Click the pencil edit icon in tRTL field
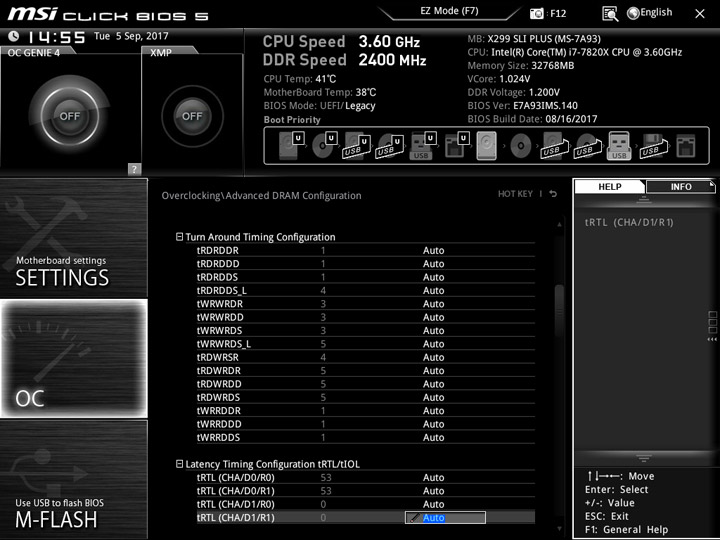720x540 pixels. click(414, 518)
